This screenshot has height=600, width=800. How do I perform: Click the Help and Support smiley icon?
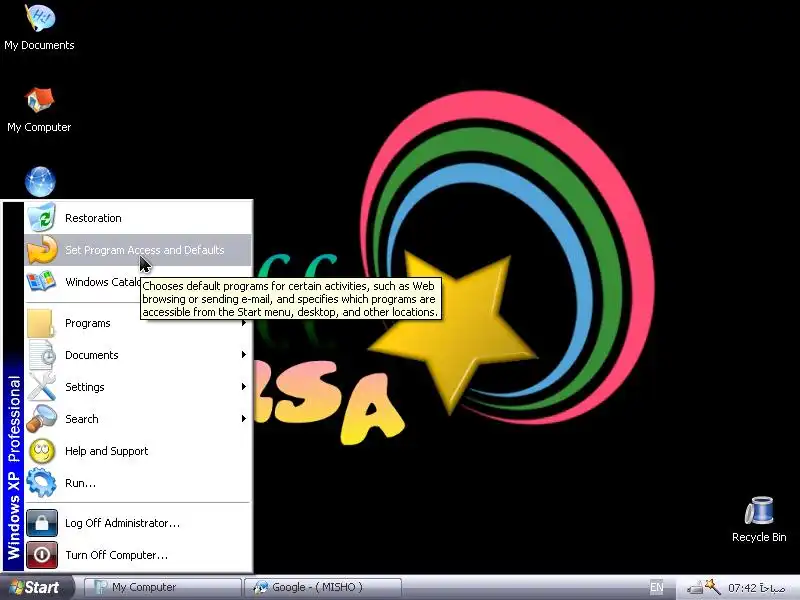42,451
